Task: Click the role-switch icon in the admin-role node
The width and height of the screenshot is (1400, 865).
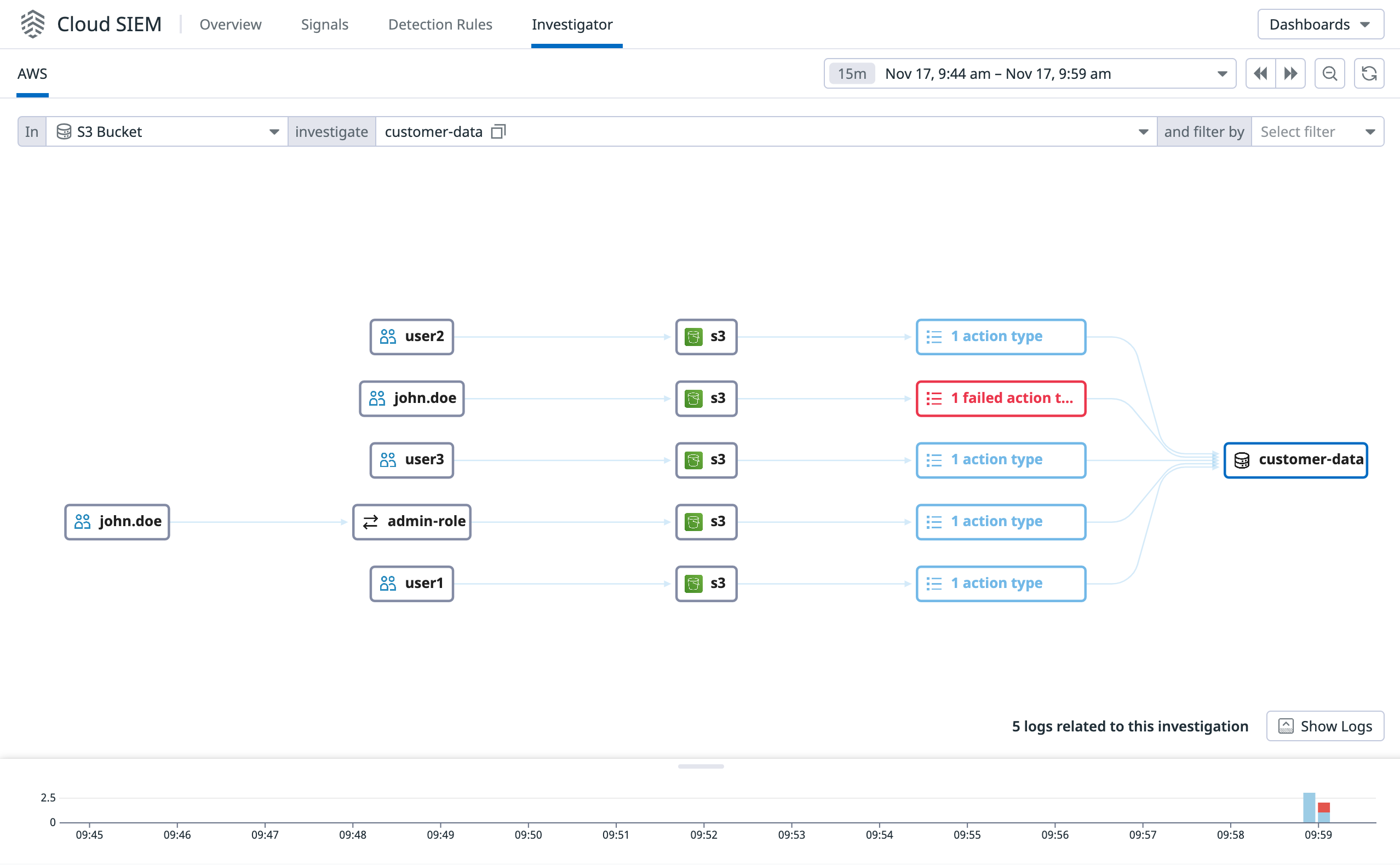Action: [x=370, y=522]
